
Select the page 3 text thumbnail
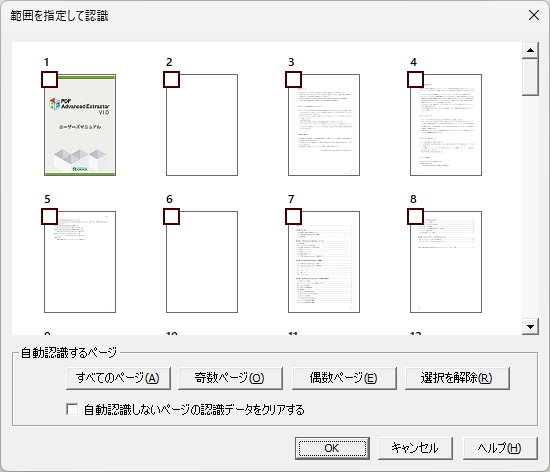tap(324, 125)
